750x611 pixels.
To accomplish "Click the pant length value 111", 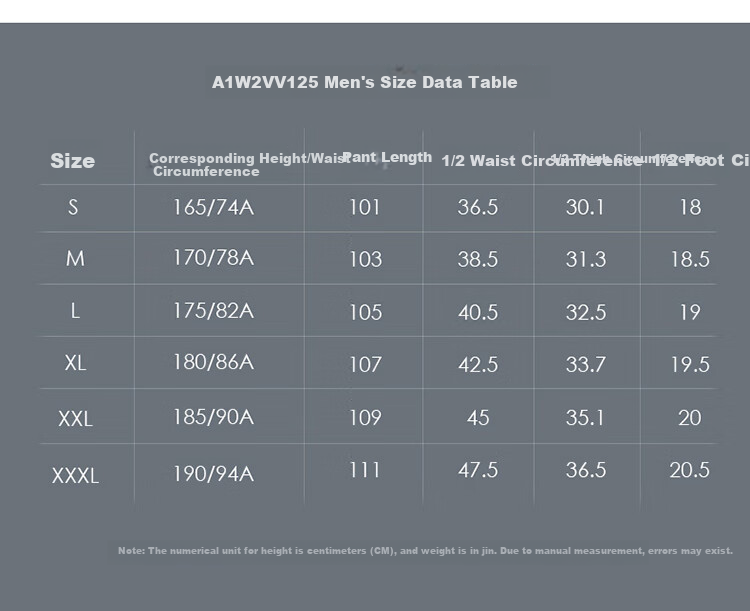I will [365, 470].
